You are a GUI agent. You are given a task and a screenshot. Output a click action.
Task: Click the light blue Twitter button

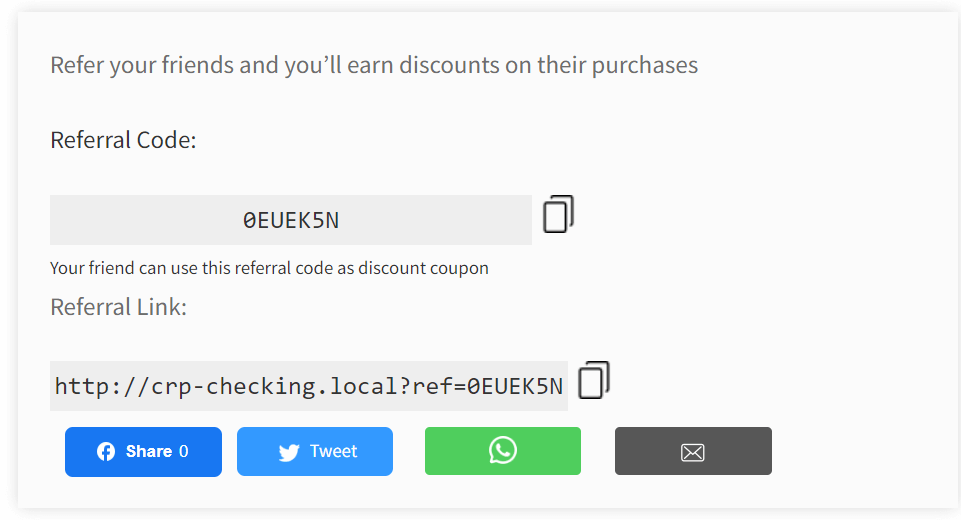[x=315, y=451]
